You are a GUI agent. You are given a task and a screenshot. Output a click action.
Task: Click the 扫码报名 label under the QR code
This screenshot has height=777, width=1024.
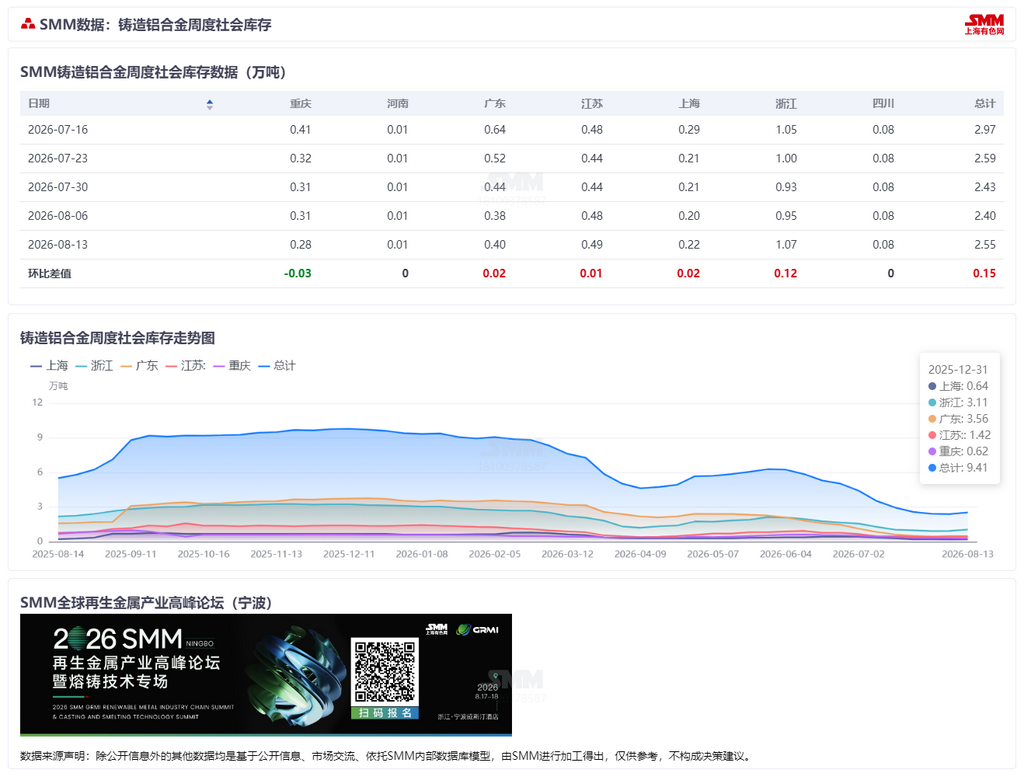385,712
